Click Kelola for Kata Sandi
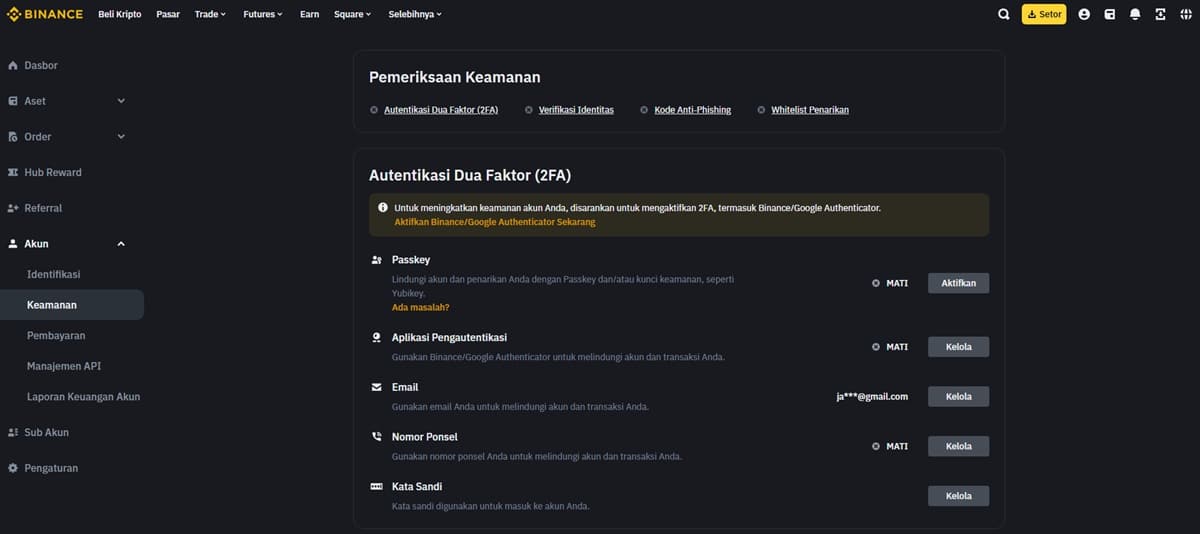This screenshot has width=1200, height=534. point(958,496)
